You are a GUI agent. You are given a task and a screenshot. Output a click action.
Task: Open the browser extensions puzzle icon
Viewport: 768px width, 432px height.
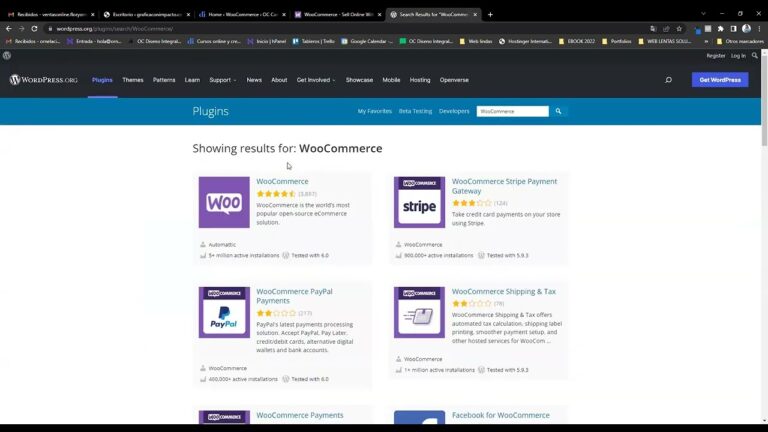pos(720,29)
